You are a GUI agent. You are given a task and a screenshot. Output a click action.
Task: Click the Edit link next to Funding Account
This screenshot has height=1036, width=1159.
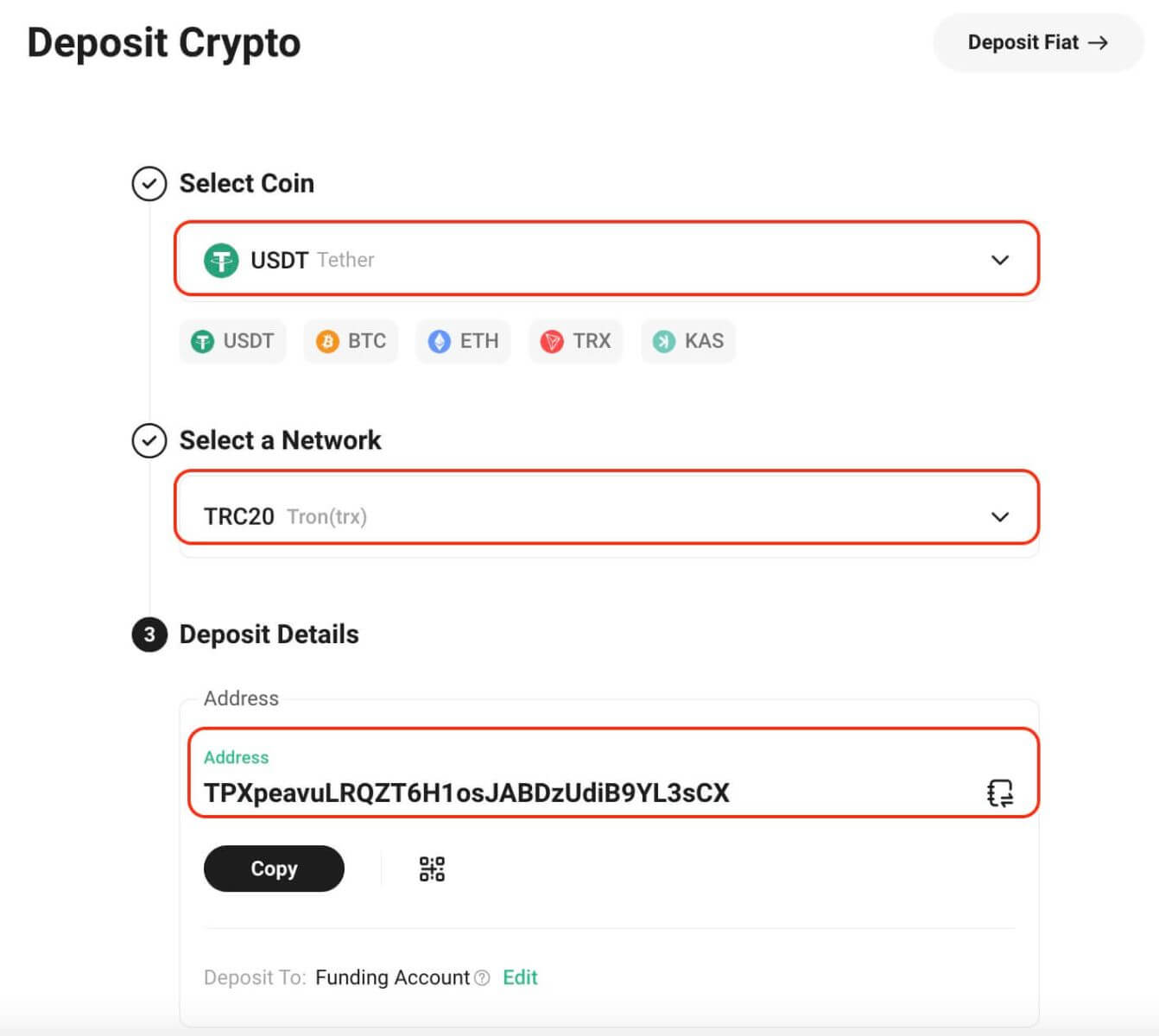pyautogui.click(x=519, y=977)
